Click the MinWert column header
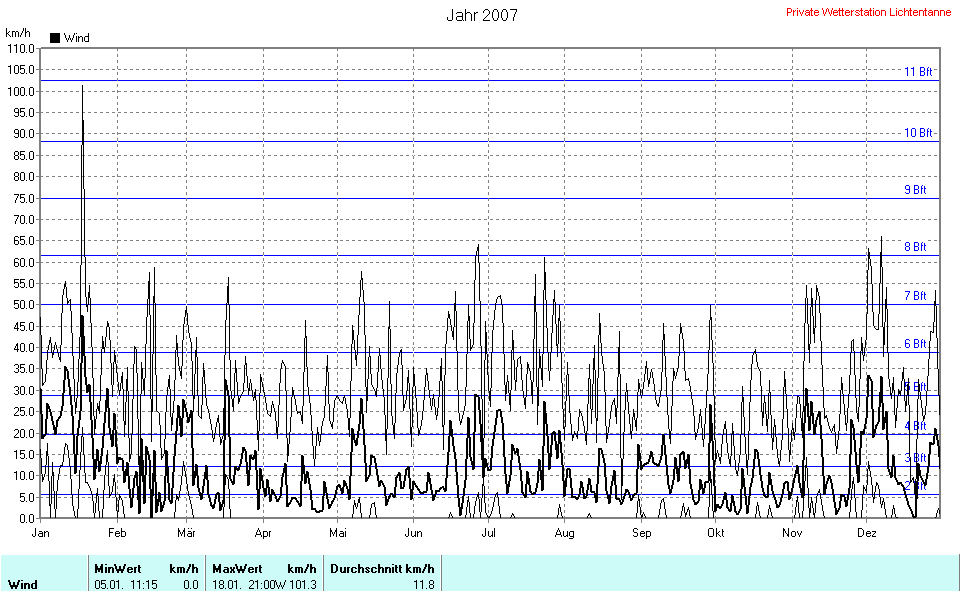Screen dimensions: 960x591 (118, 568)
